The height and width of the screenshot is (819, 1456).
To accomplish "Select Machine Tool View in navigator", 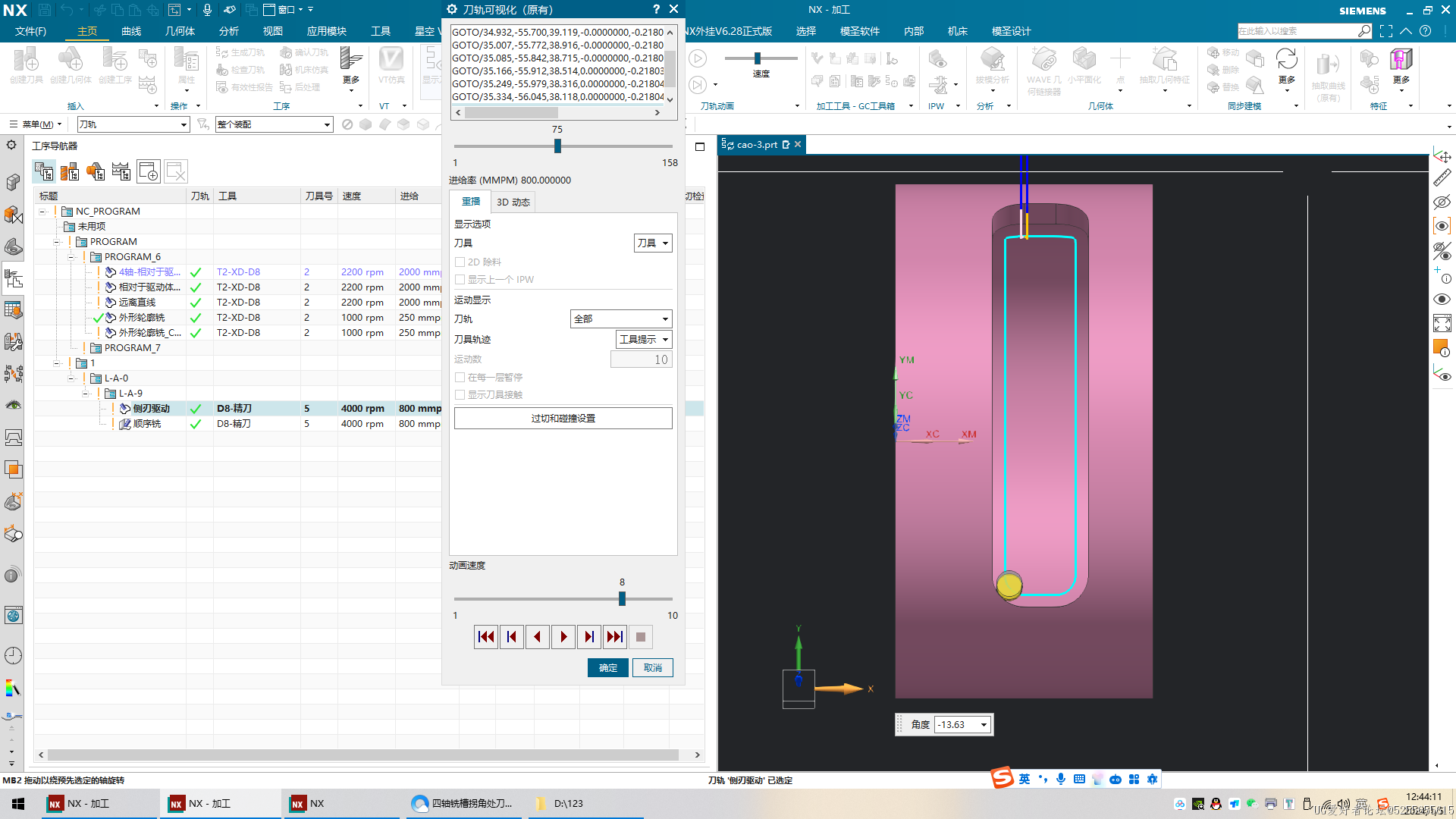I will (x=70, y=171).
